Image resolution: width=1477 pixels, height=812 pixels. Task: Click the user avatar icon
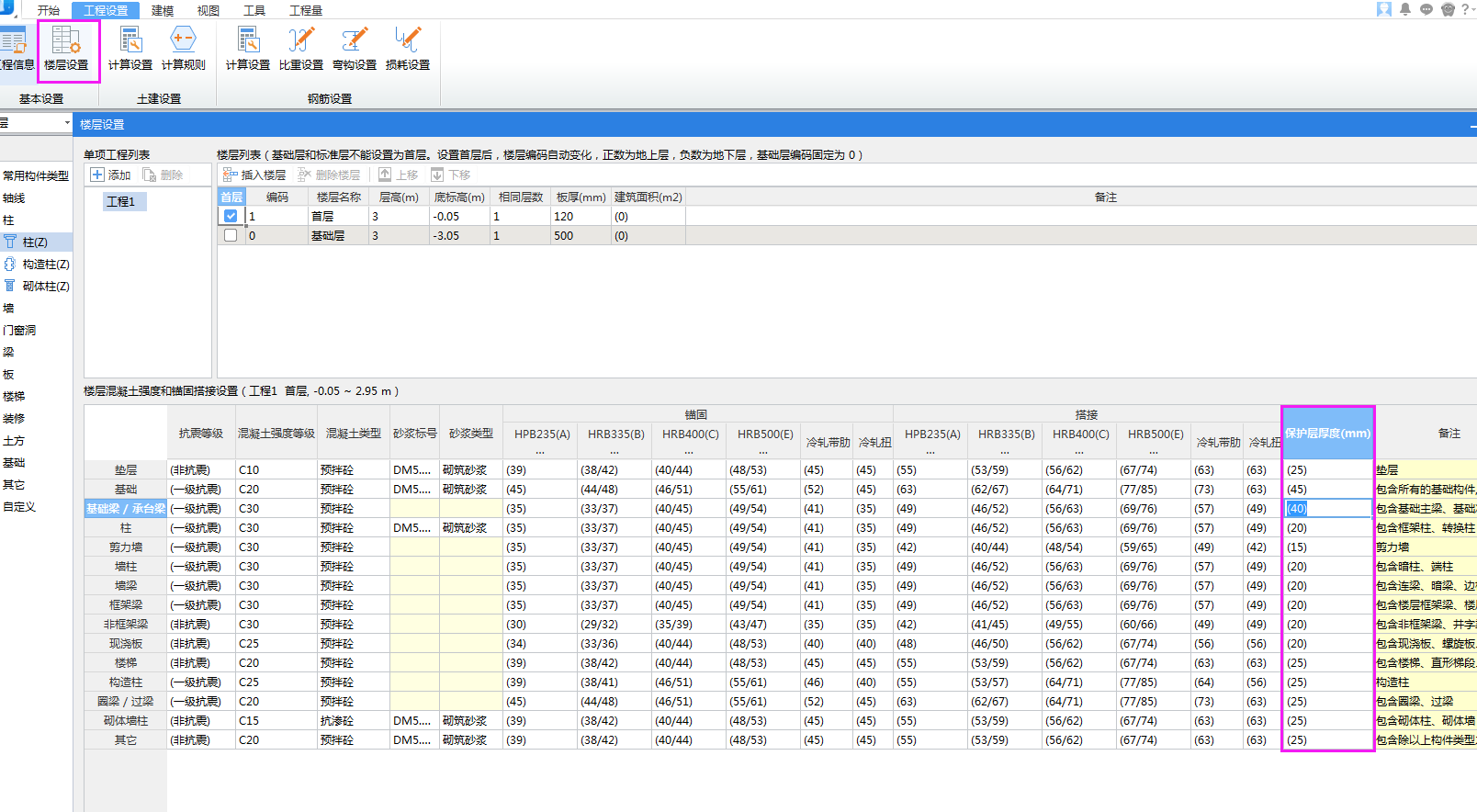(1384, 9)
